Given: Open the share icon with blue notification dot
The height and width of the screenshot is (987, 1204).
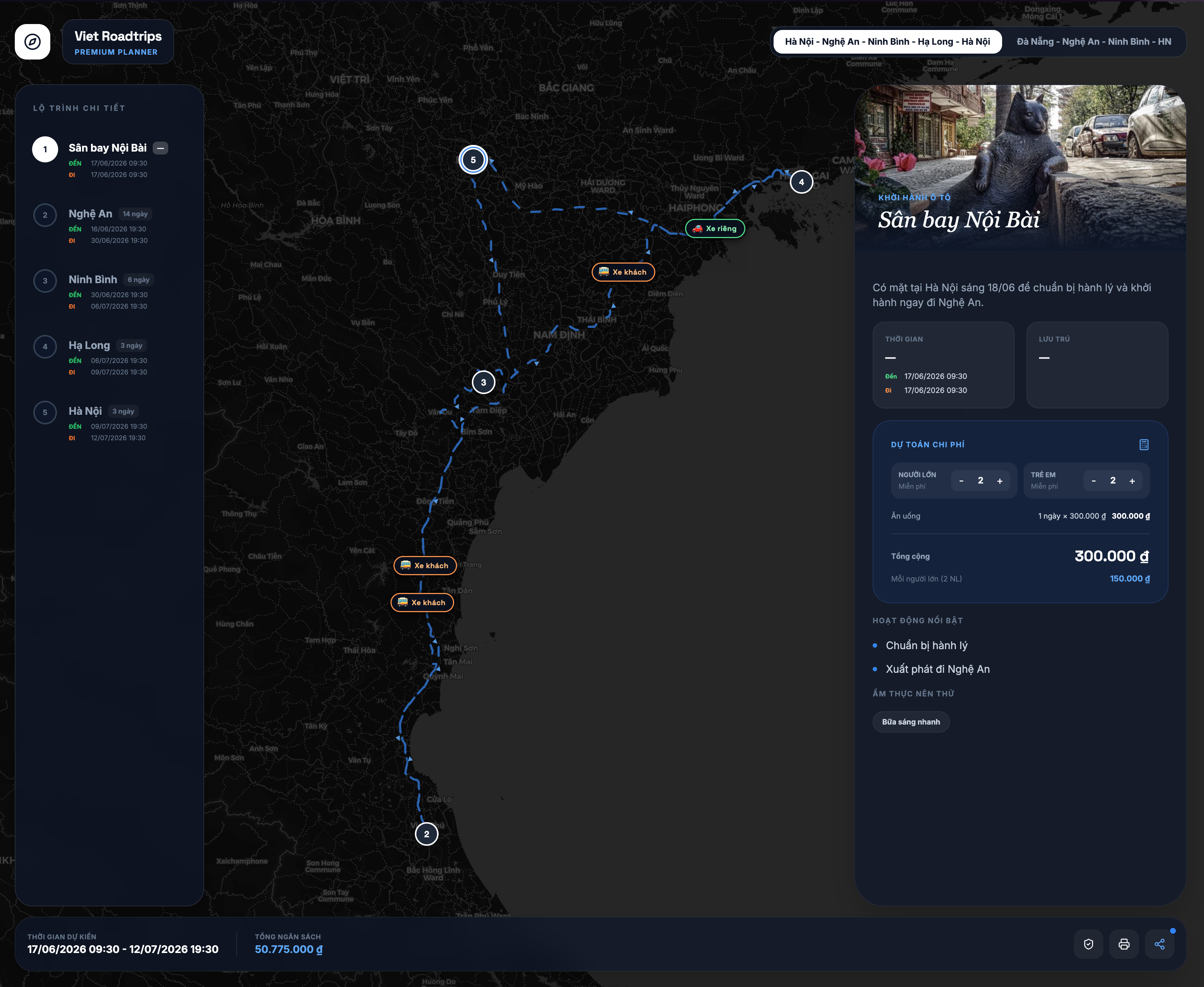Looking at the screenshot, I should 1160,944.
